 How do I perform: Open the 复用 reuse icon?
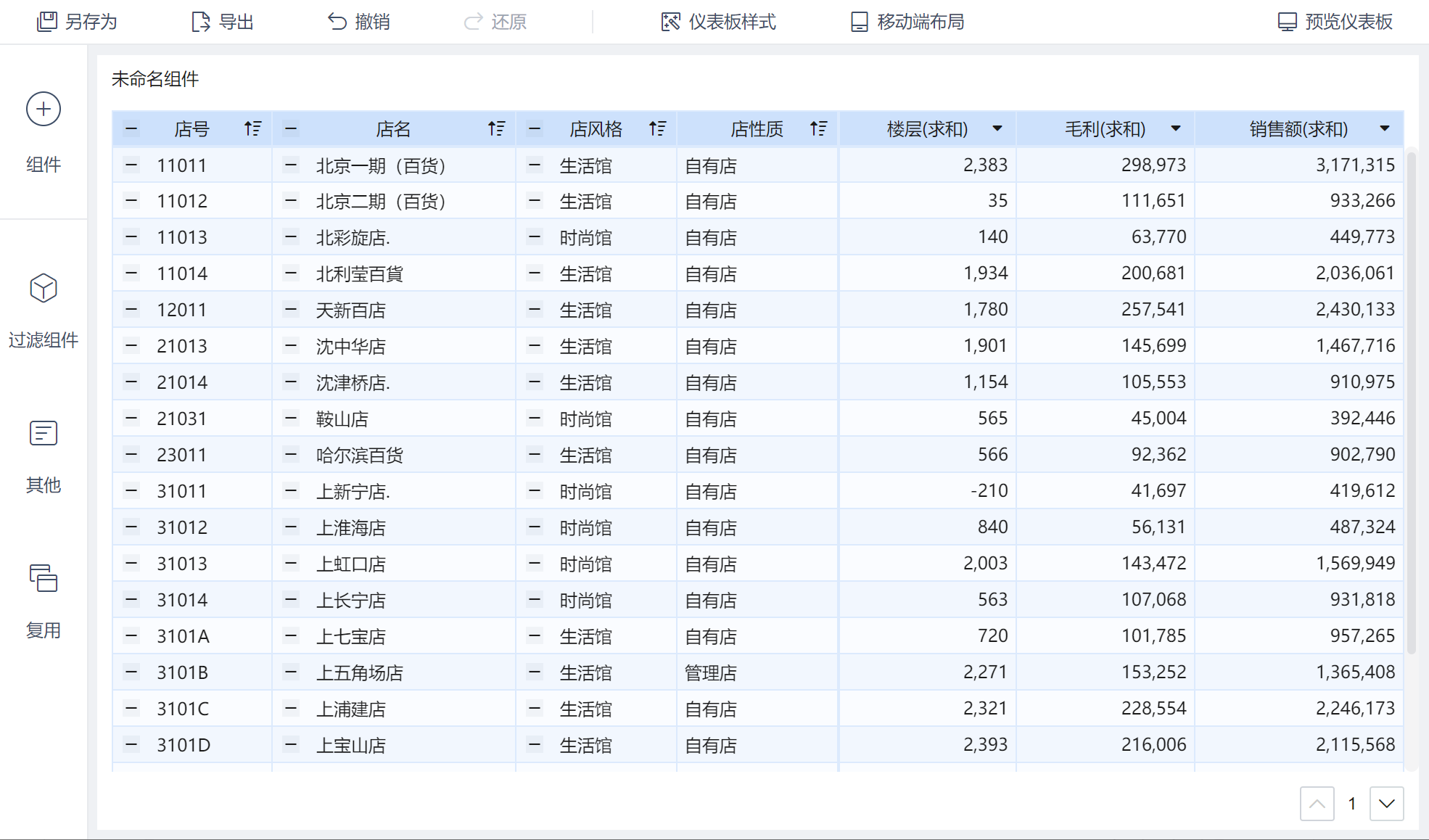click(44, 578)
